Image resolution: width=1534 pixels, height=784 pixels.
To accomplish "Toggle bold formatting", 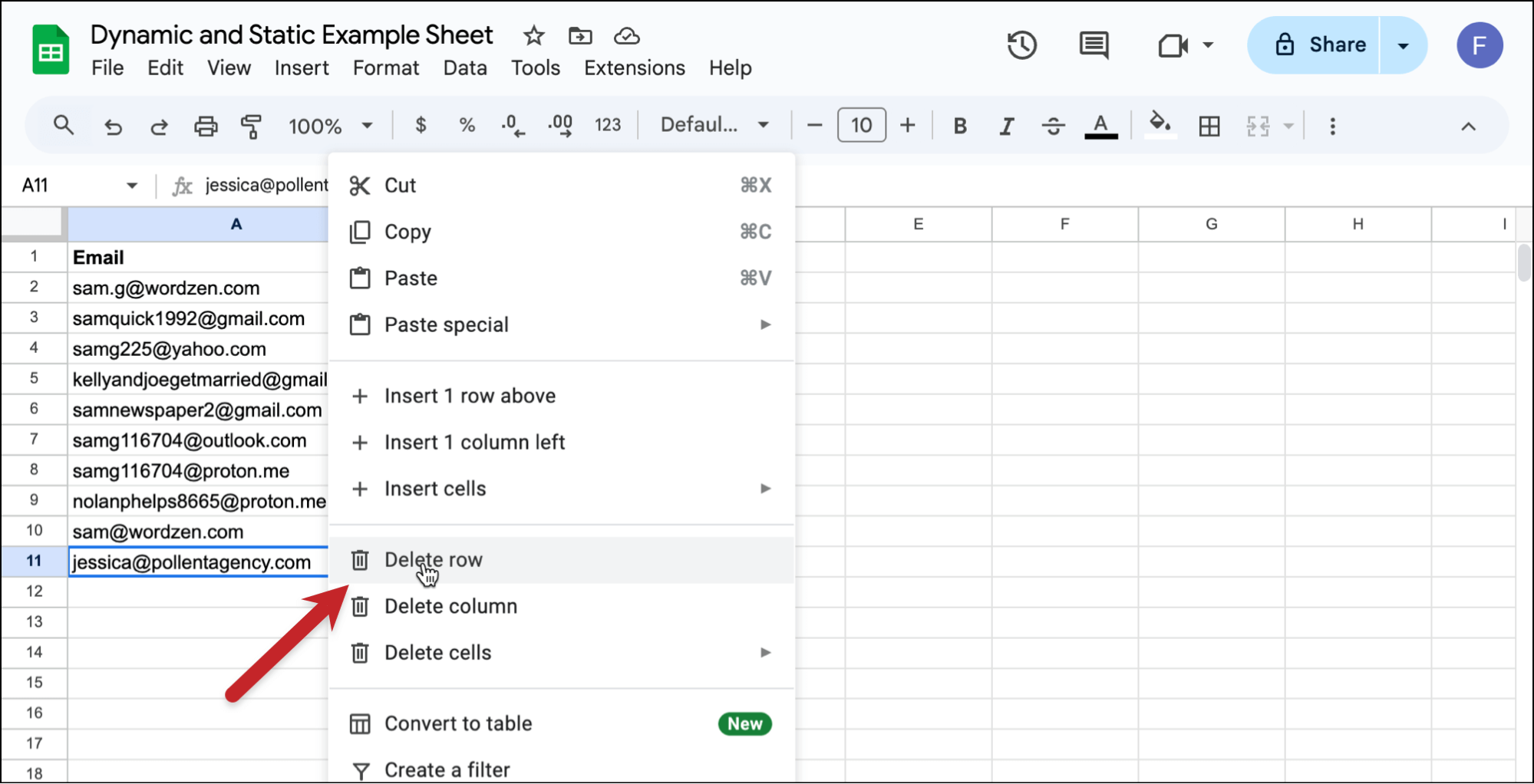I will point(959,126).
